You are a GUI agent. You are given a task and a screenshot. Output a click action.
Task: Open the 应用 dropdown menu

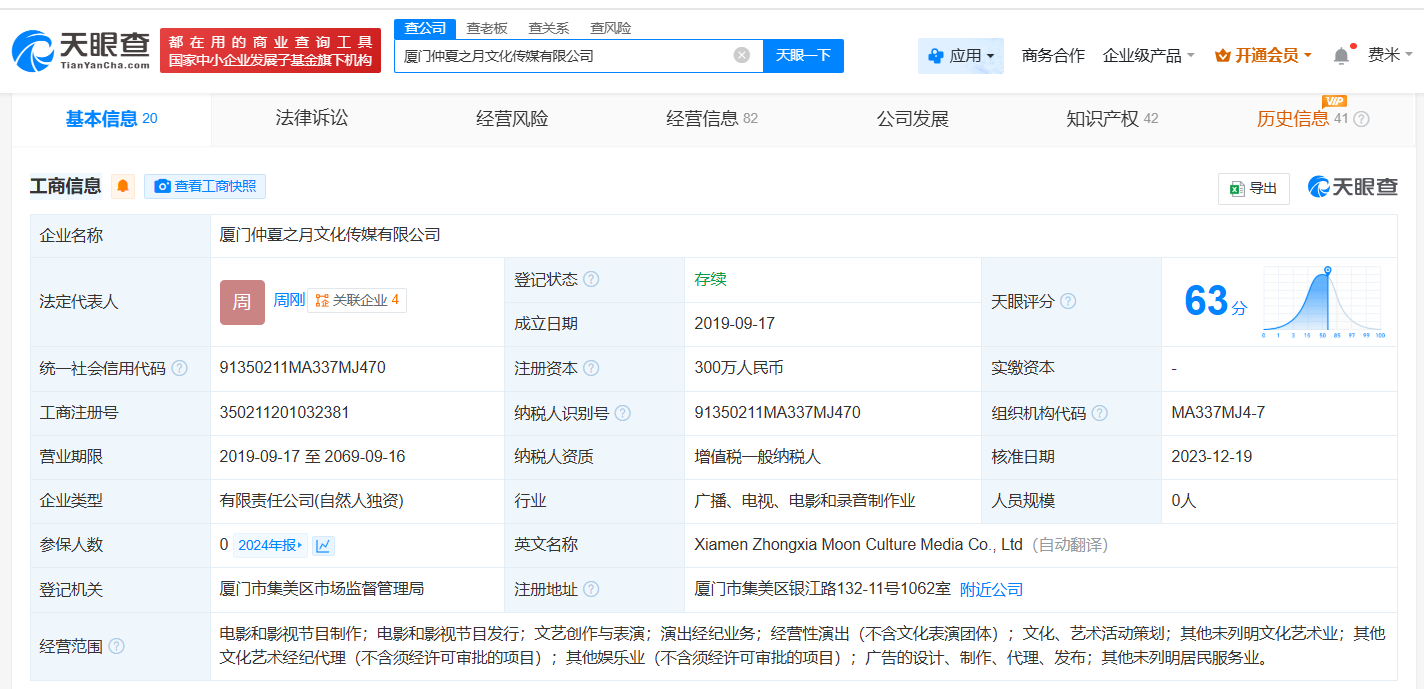961,56
